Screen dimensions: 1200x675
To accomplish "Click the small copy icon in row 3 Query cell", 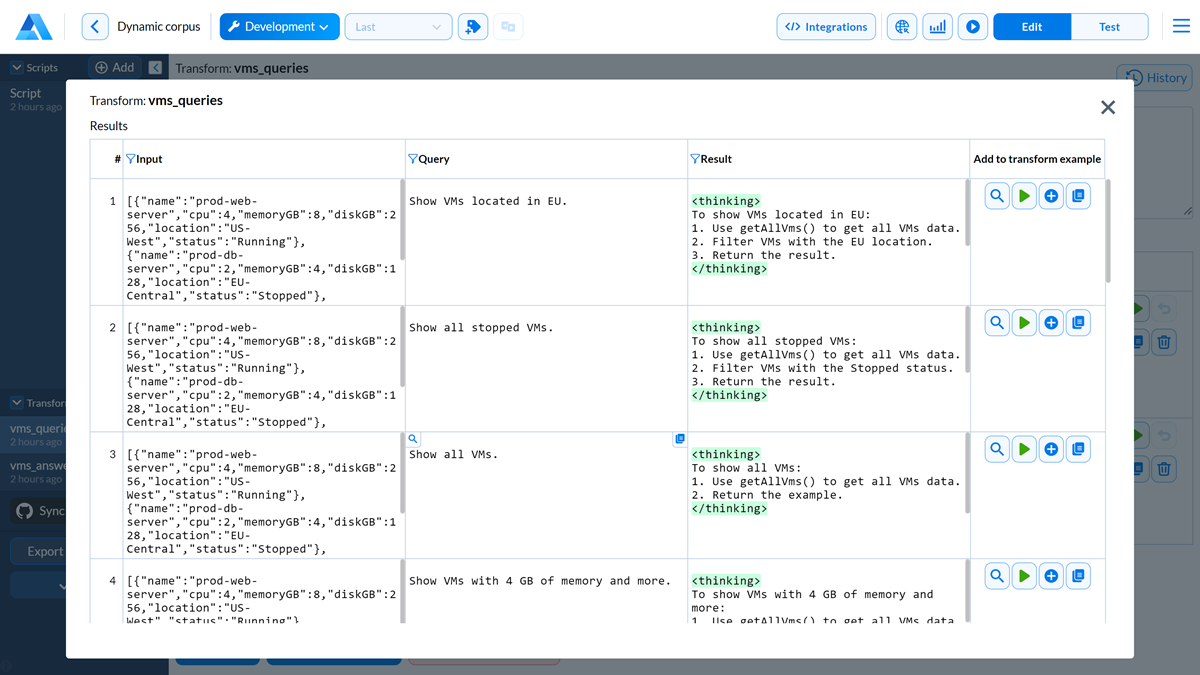I will 679,439.
